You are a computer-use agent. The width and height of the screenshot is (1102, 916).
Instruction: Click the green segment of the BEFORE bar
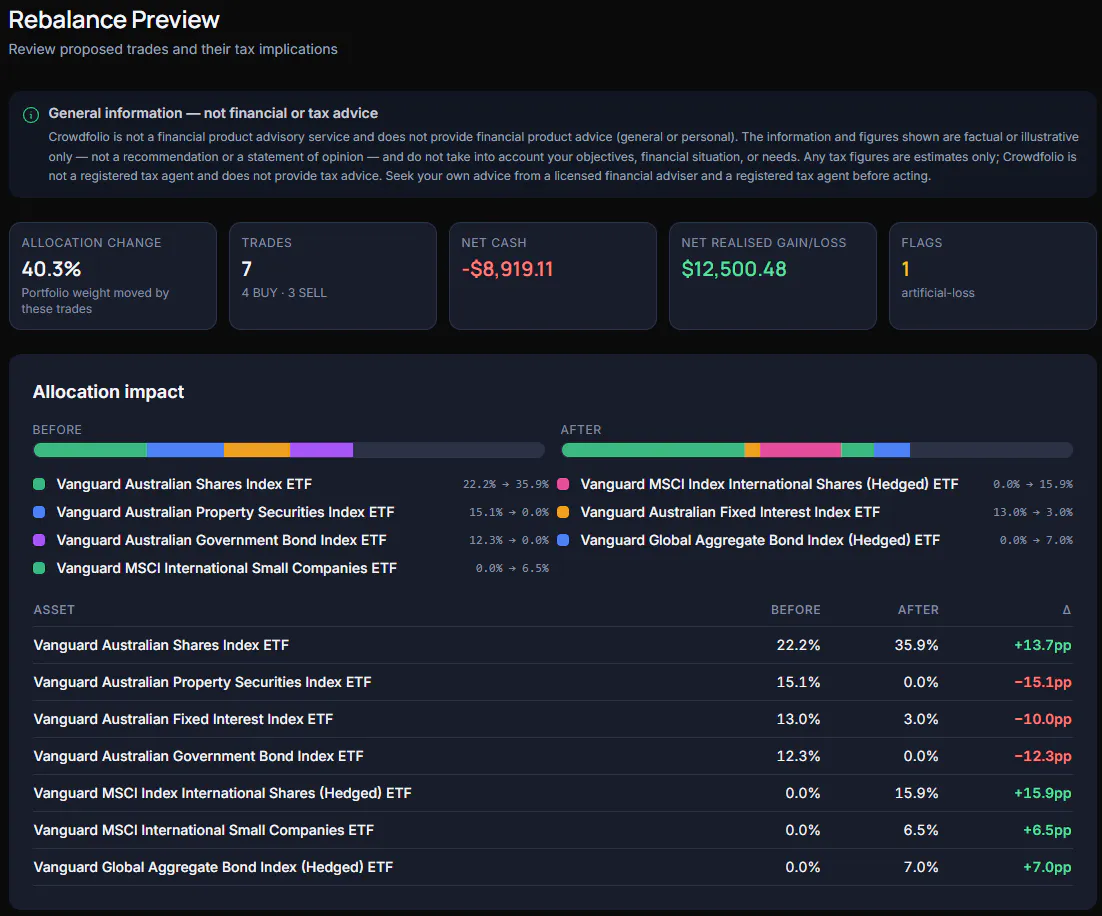90,450
